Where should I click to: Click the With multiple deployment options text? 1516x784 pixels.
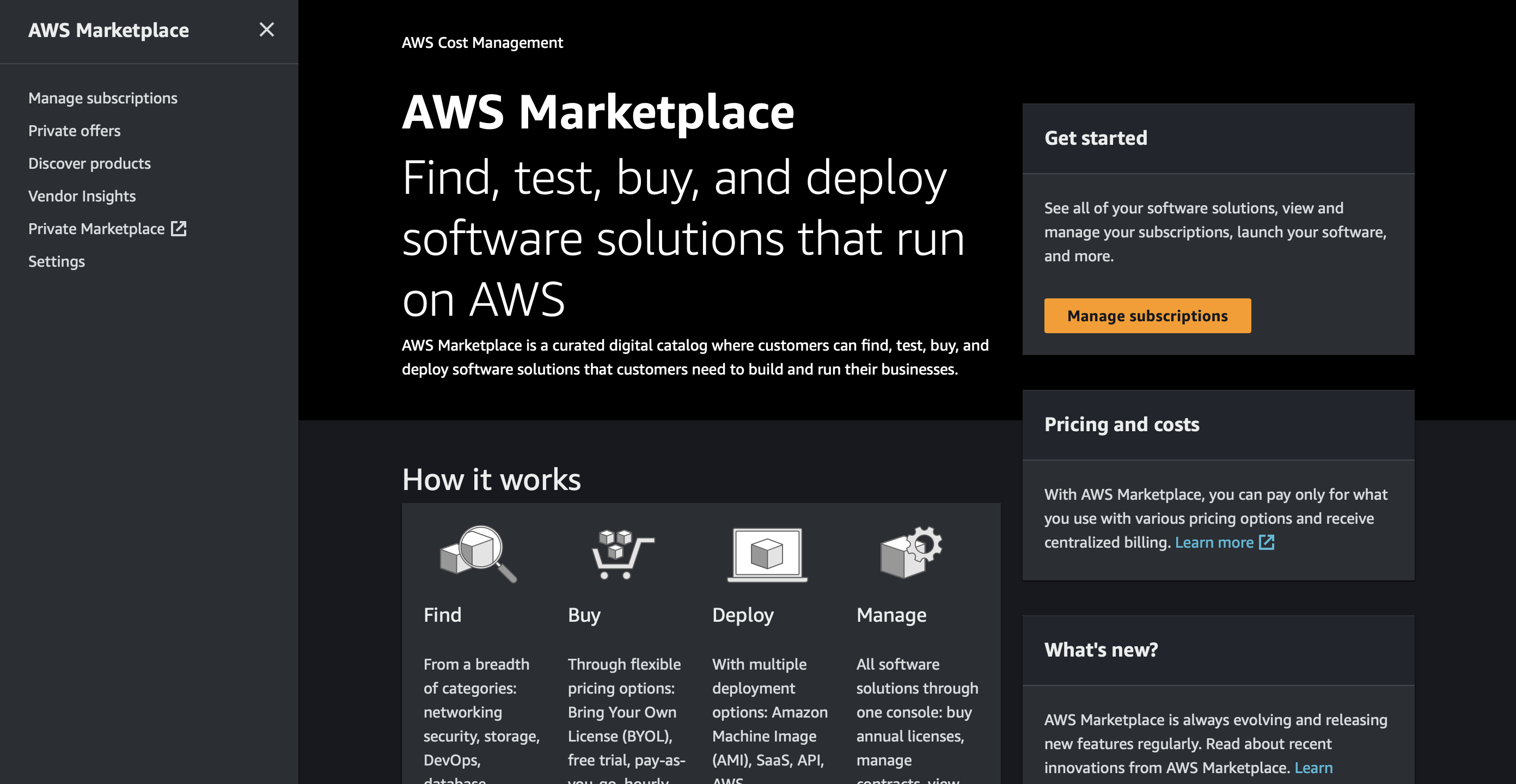point(770,719)
